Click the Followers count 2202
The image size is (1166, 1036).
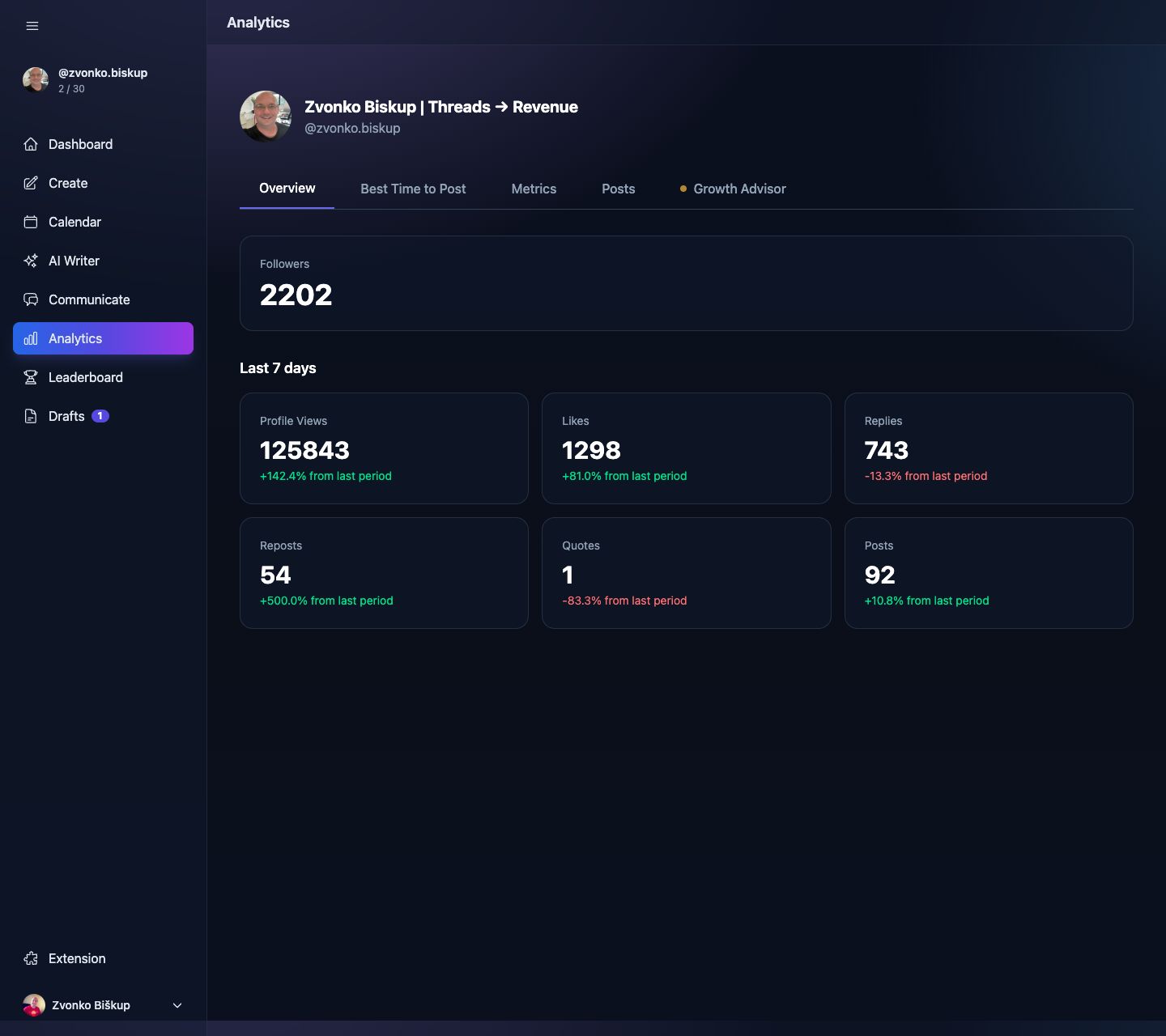click(x=296, y=295)
